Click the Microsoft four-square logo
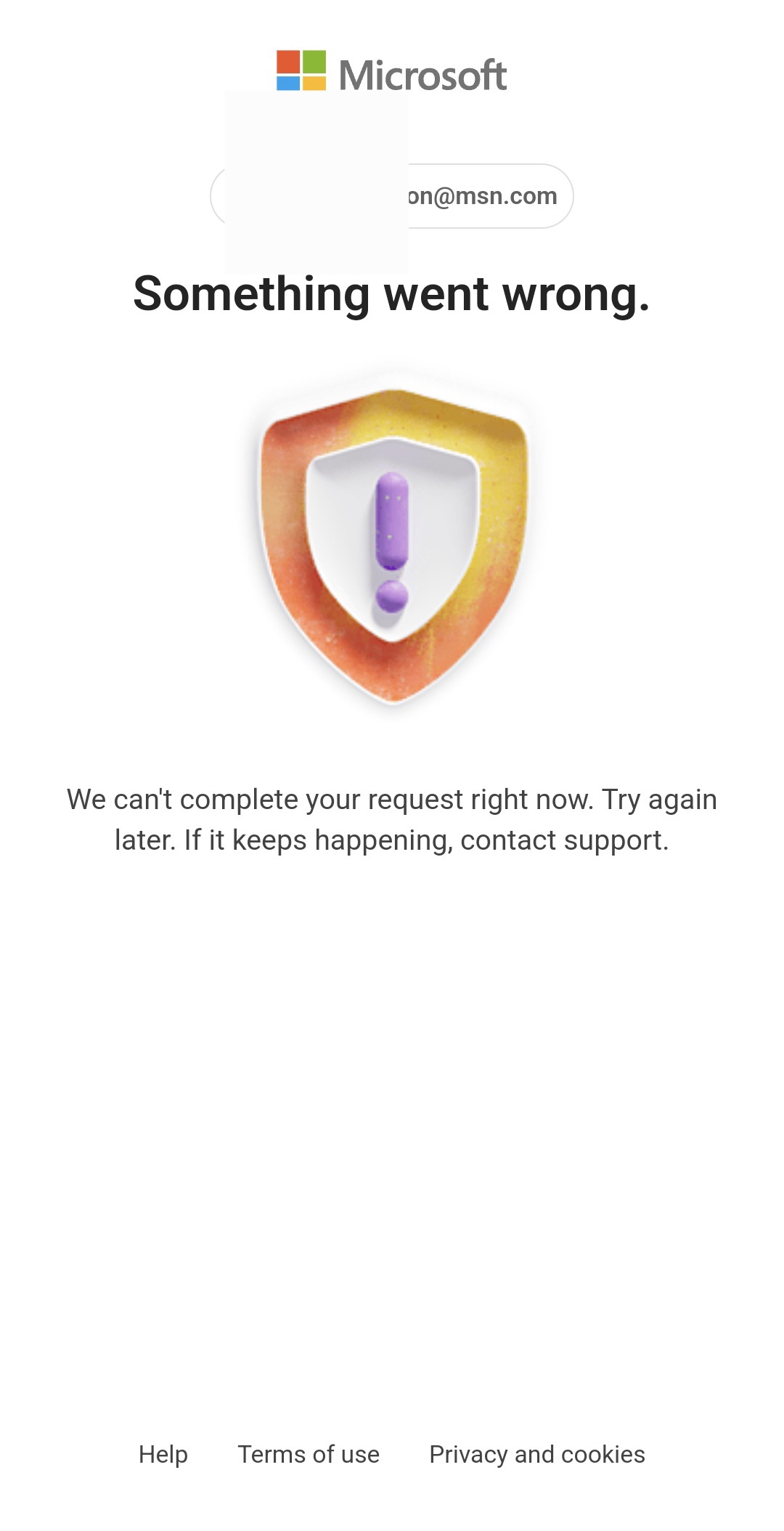Screen dimensions: 784x1531 coord(301,70)
